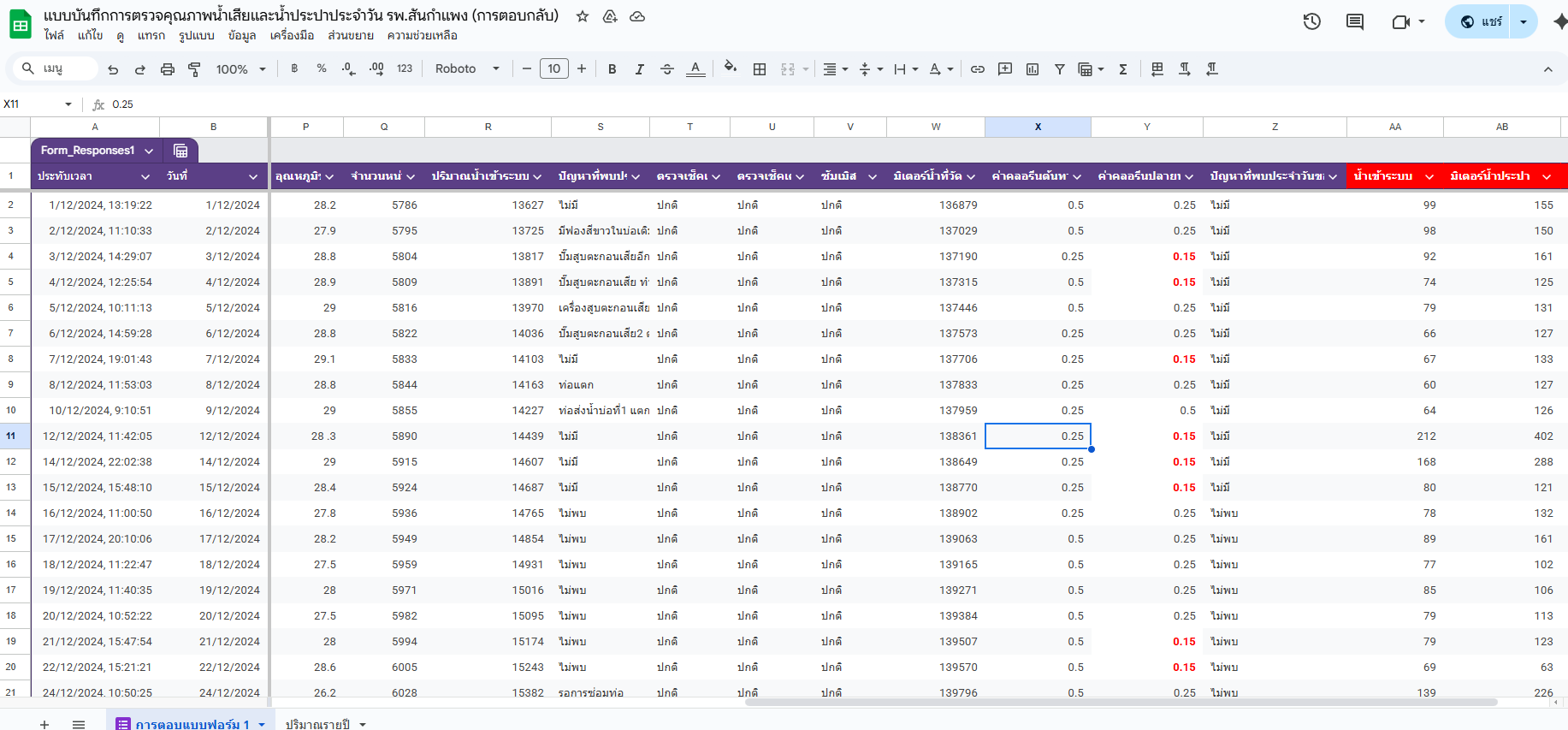
Task: Print the spreadsheet using the printer icon
Action: pos(168,69)
